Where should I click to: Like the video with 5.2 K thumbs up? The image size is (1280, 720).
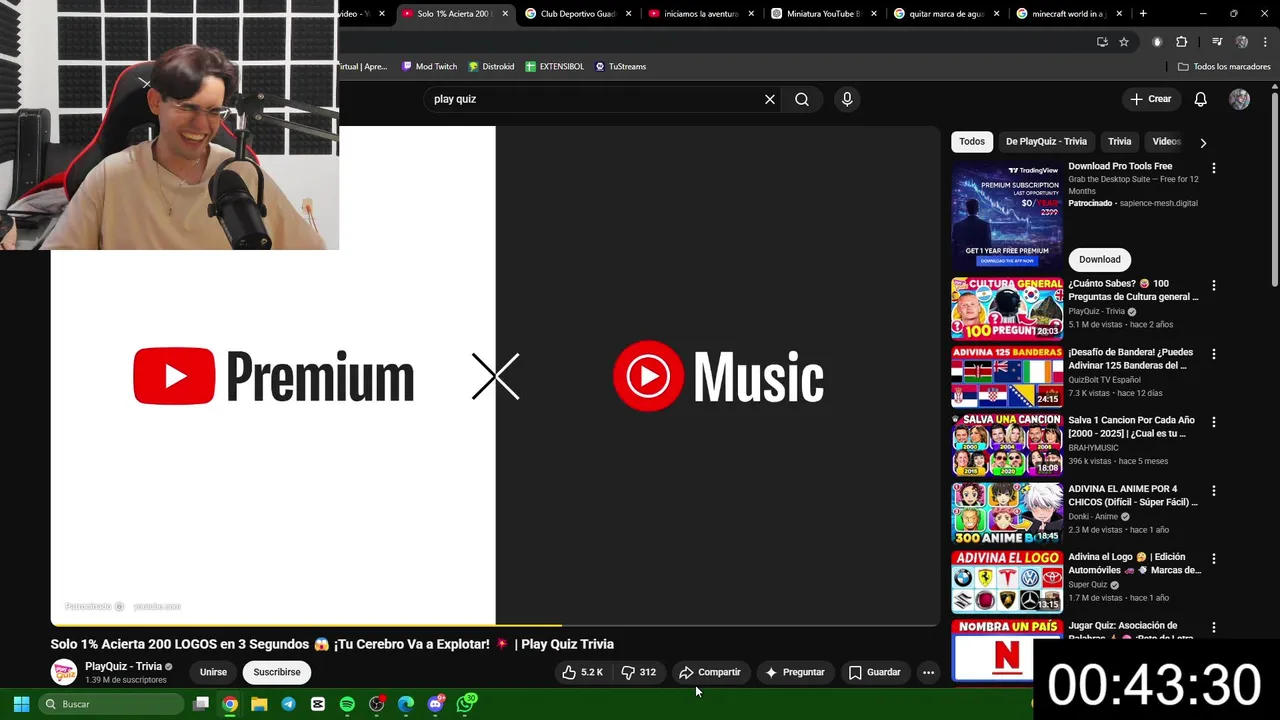click(x=582, y=672)
